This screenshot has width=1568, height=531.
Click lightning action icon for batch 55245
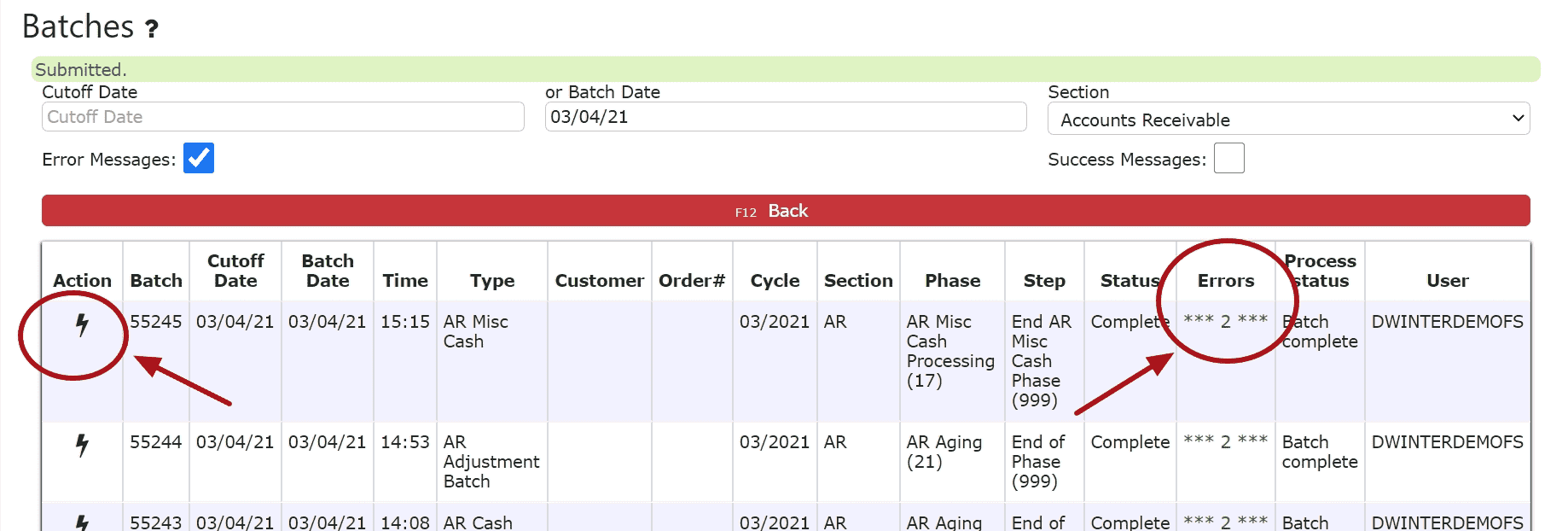click(x=82, y=324)
